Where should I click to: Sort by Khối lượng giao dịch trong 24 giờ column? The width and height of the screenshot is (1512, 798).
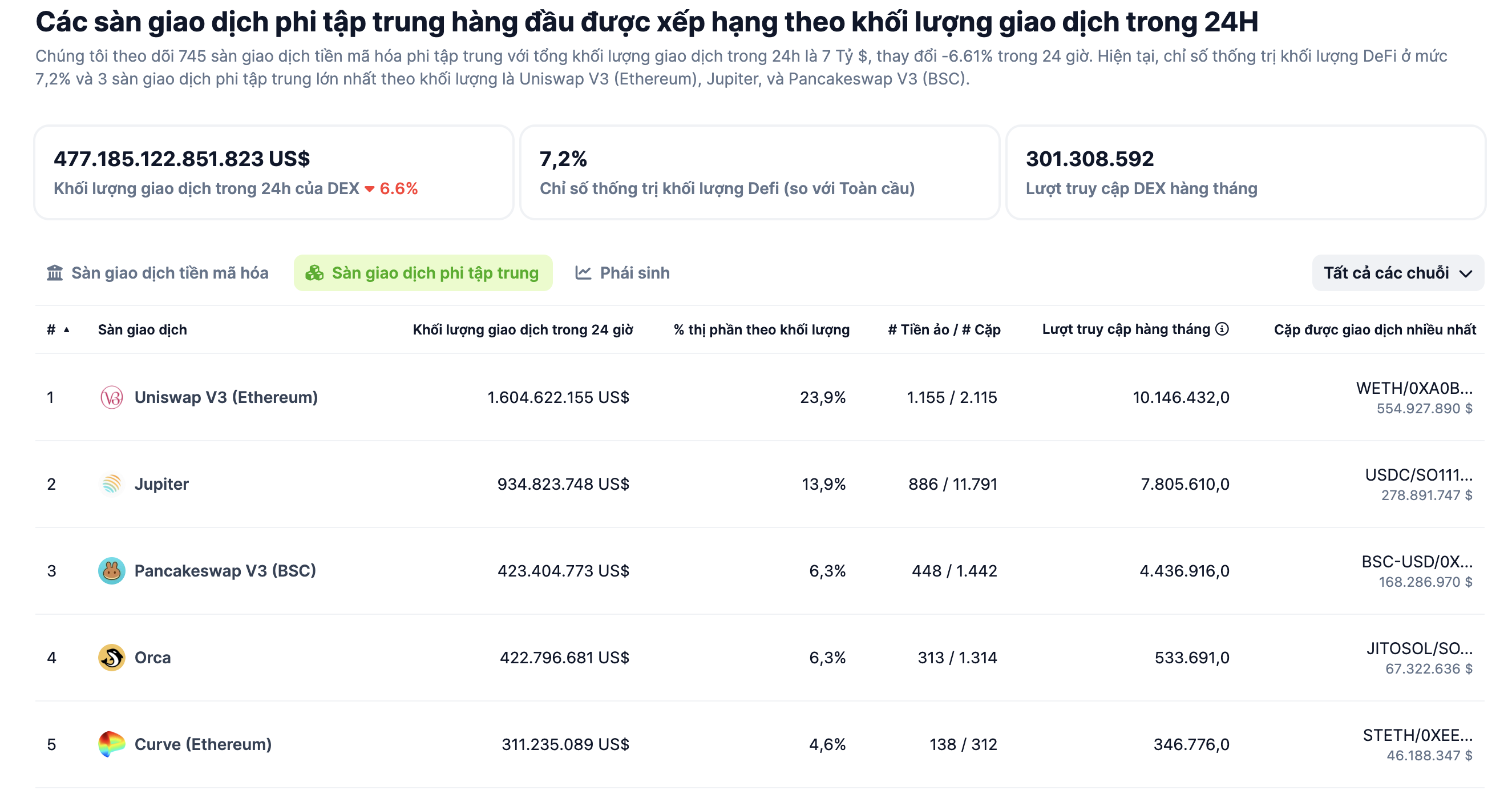523,329
